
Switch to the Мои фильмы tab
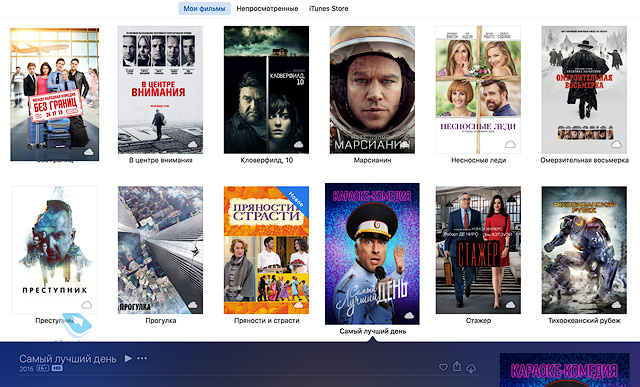204,8
